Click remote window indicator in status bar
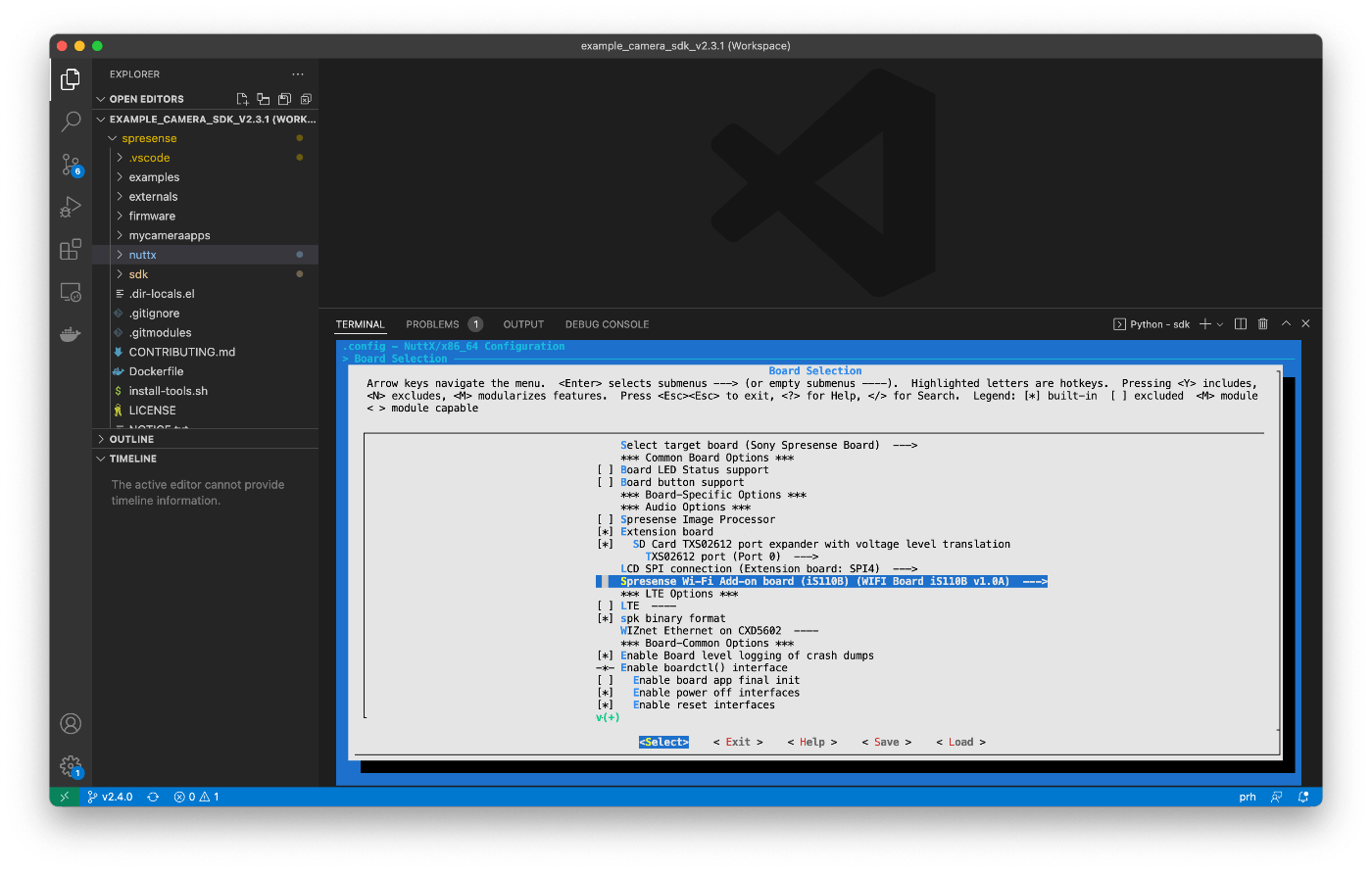Image resolution: width=1372 pixels, height=872 pixels. pyautogui.click(x=65, y=797)
